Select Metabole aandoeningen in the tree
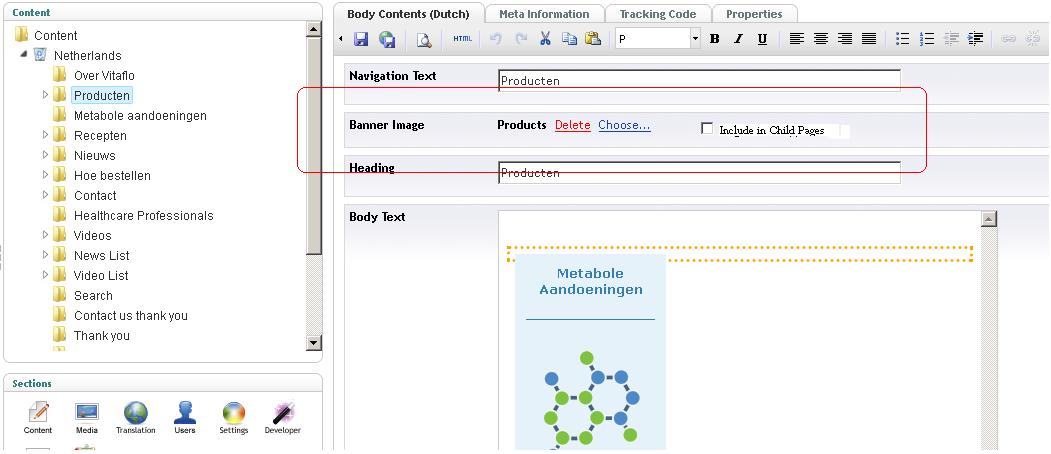1051x454 pixels. point(140,115)
